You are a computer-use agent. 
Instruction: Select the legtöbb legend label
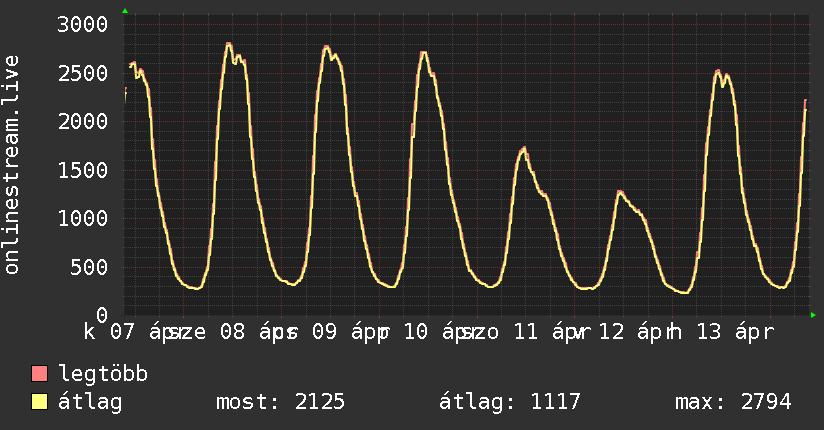point(103,375)
